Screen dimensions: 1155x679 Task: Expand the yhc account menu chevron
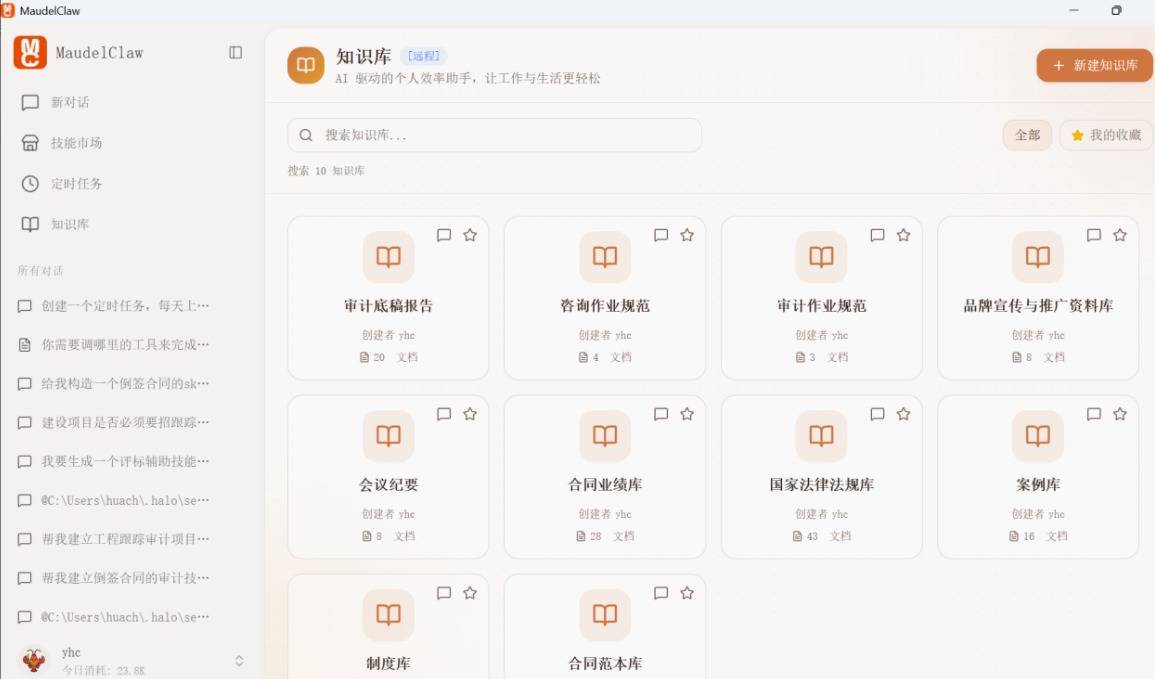[239, 660]
